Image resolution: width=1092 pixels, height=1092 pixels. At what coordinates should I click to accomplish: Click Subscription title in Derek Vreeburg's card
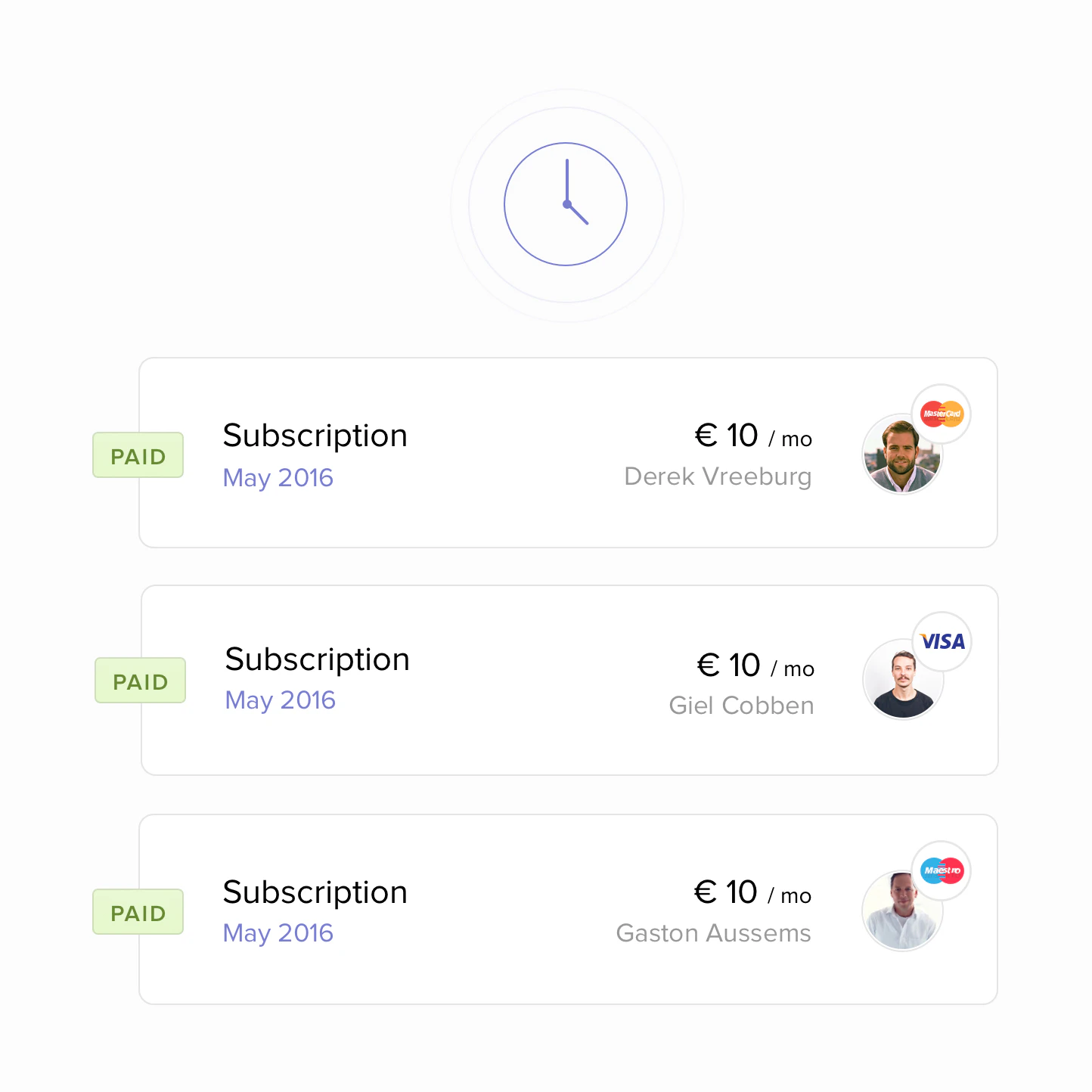[315, 436]
